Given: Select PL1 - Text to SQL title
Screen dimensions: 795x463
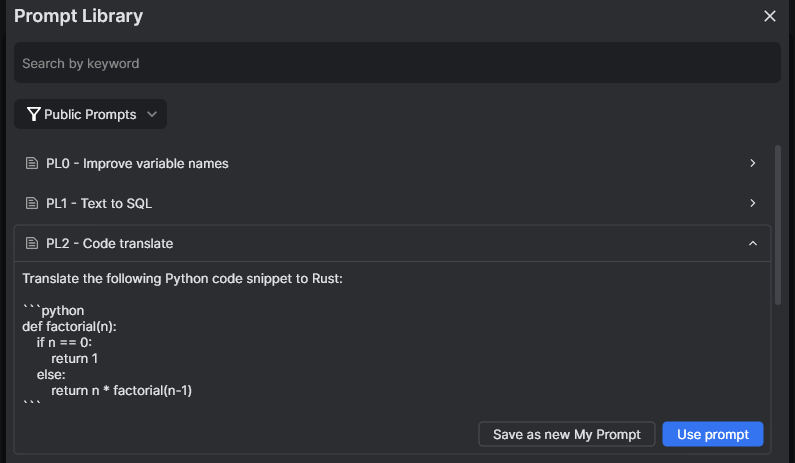Looking at the screenshot, I should [99, 203].
